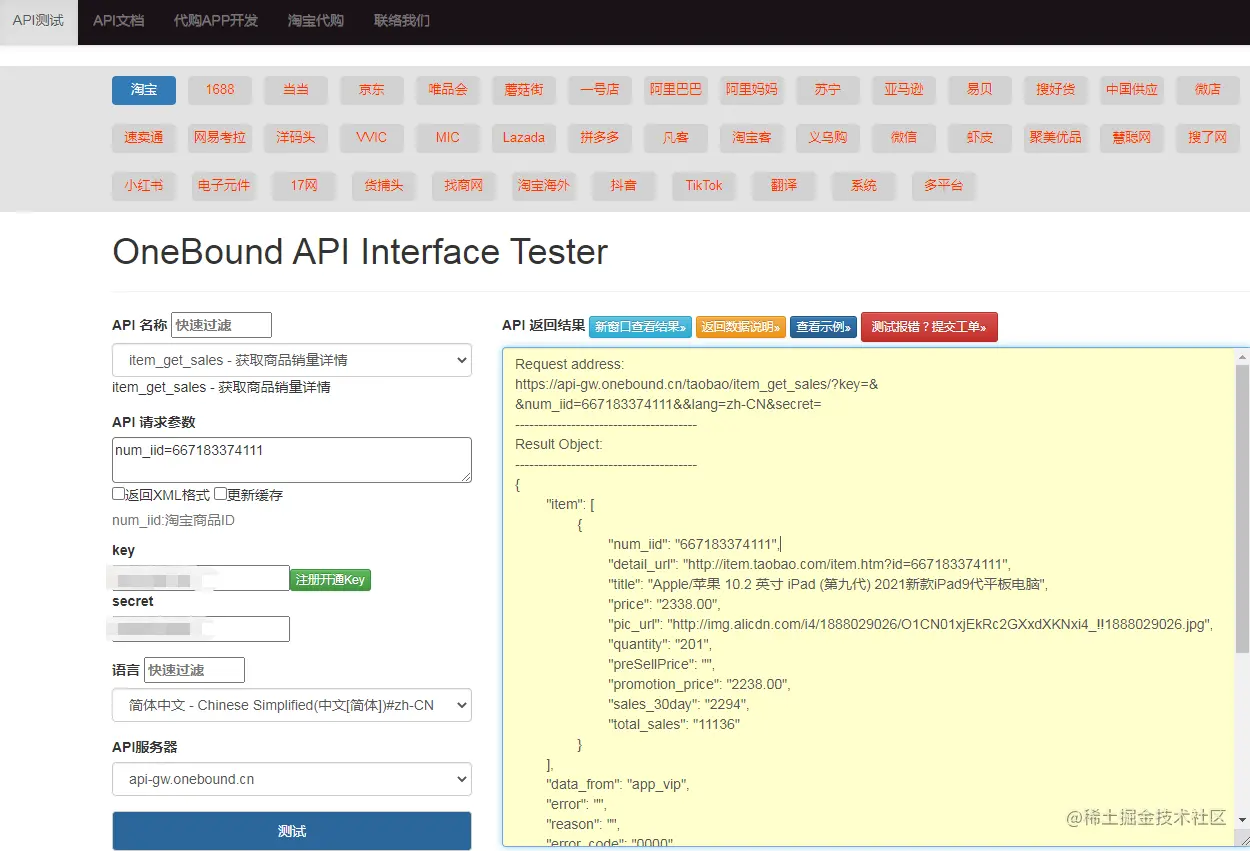Image resolution: width=1250 pixels, height=851 pixels.
Task: Select the 拼多多 platform
Action: (600, 138)
